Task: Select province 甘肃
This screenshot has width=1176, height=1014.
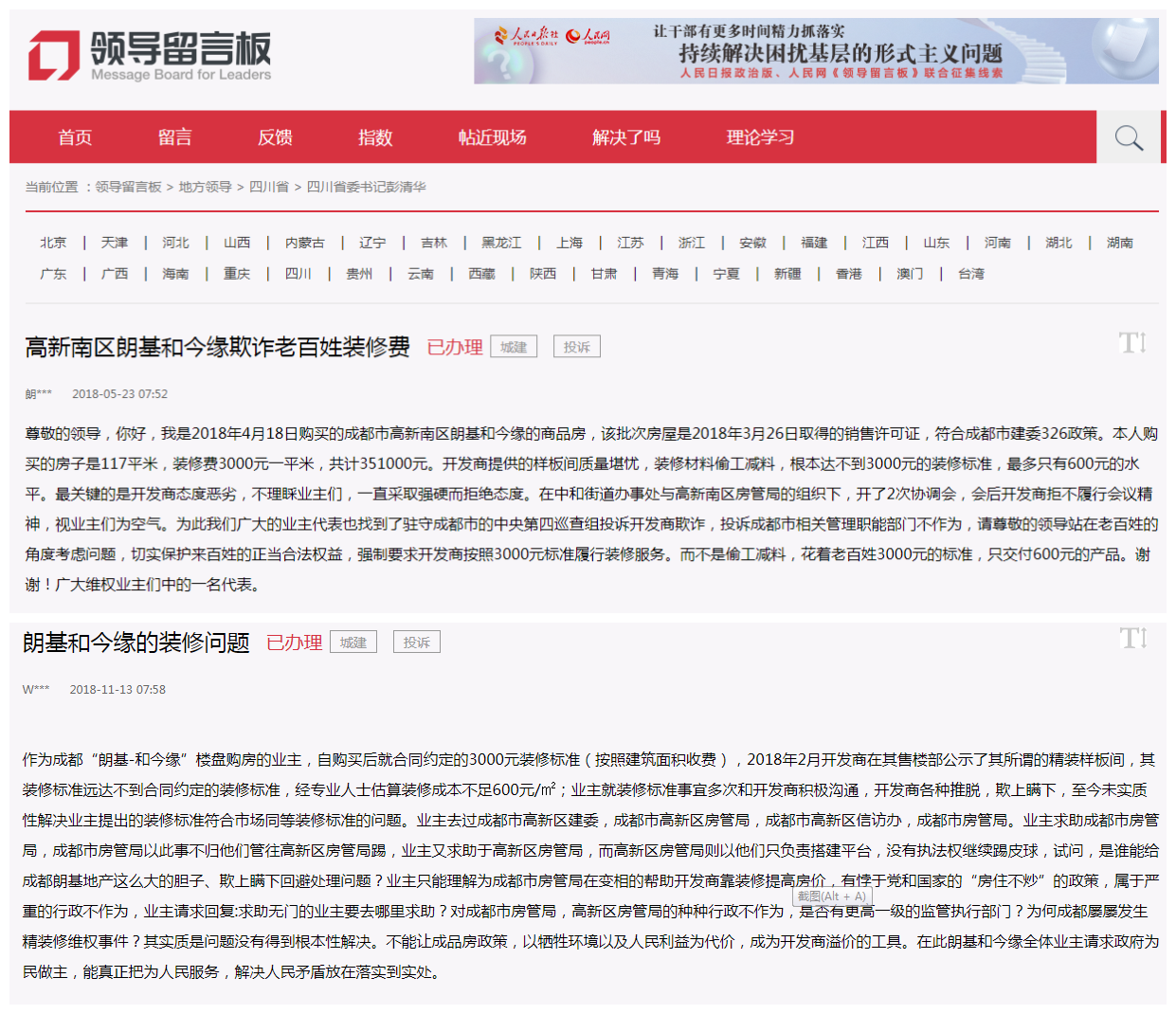Action: [x=604, y=274]
